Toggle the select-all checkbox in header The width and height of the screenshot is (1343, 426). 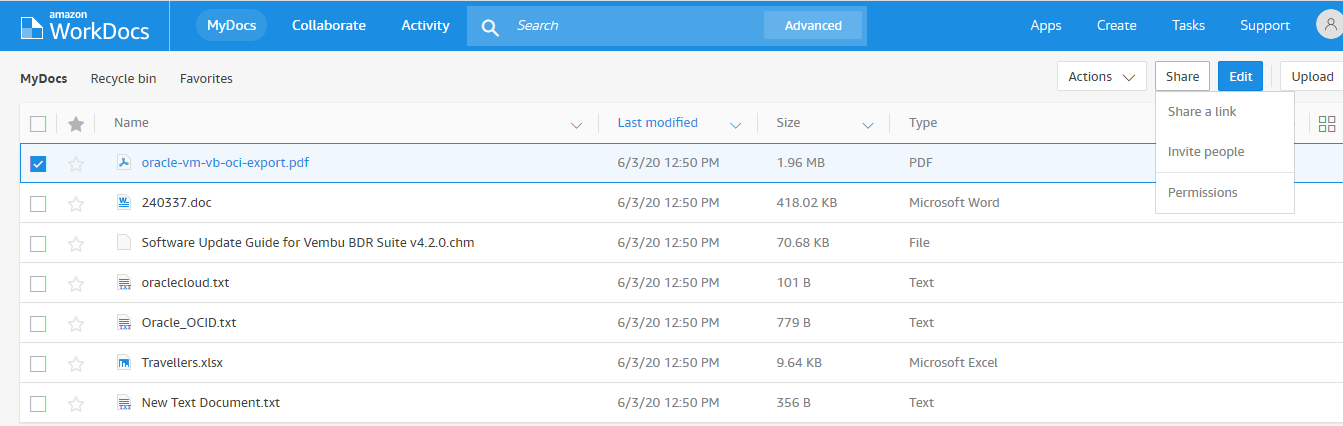pos(38,124)
